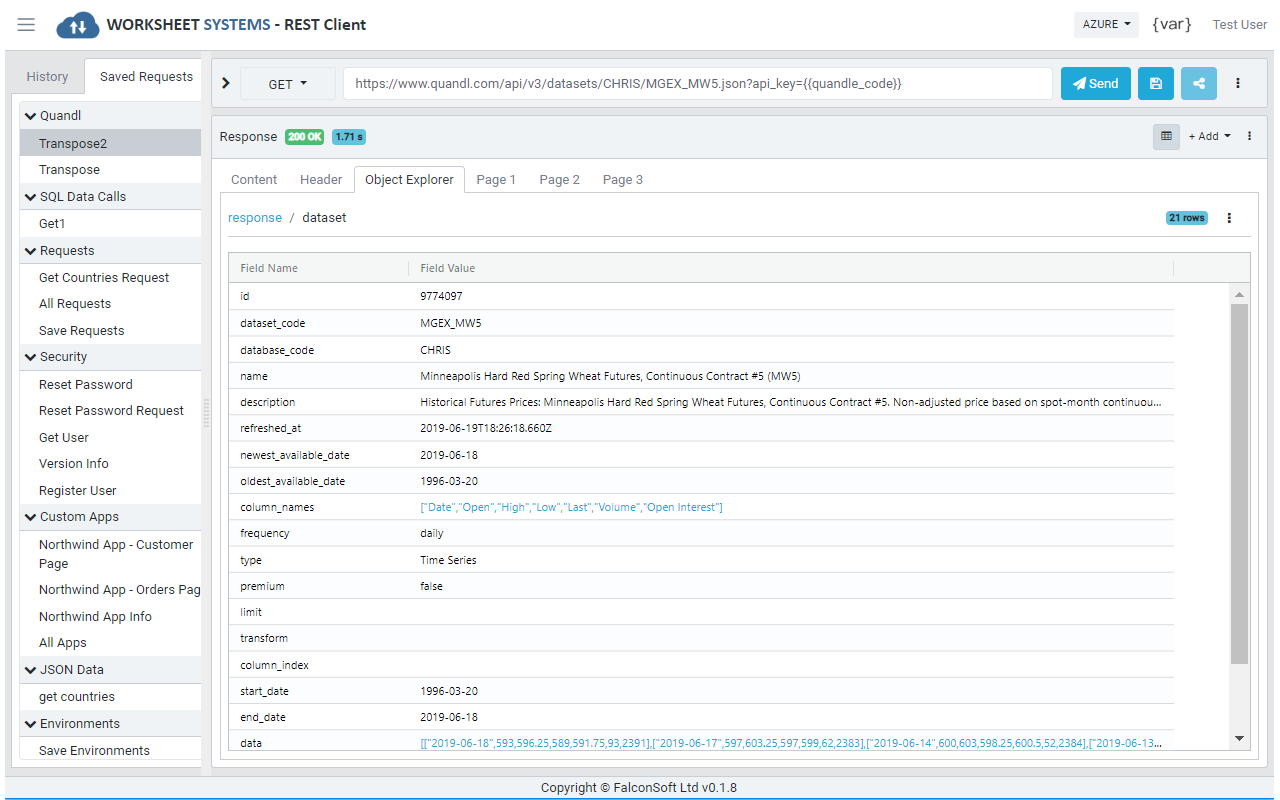Open the Page 2 tab
Image resolution: width=1280 pixels, height=800 pixels.
pos(559,179)
